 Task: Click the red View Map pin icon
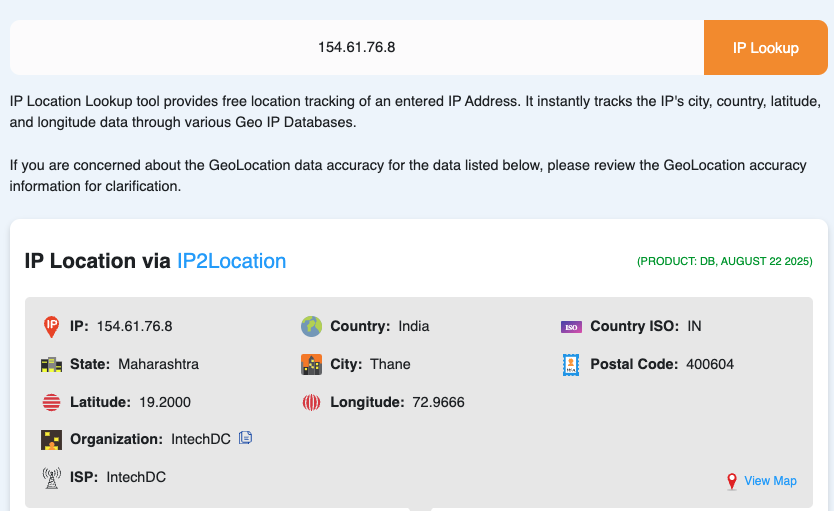(732, 482)
